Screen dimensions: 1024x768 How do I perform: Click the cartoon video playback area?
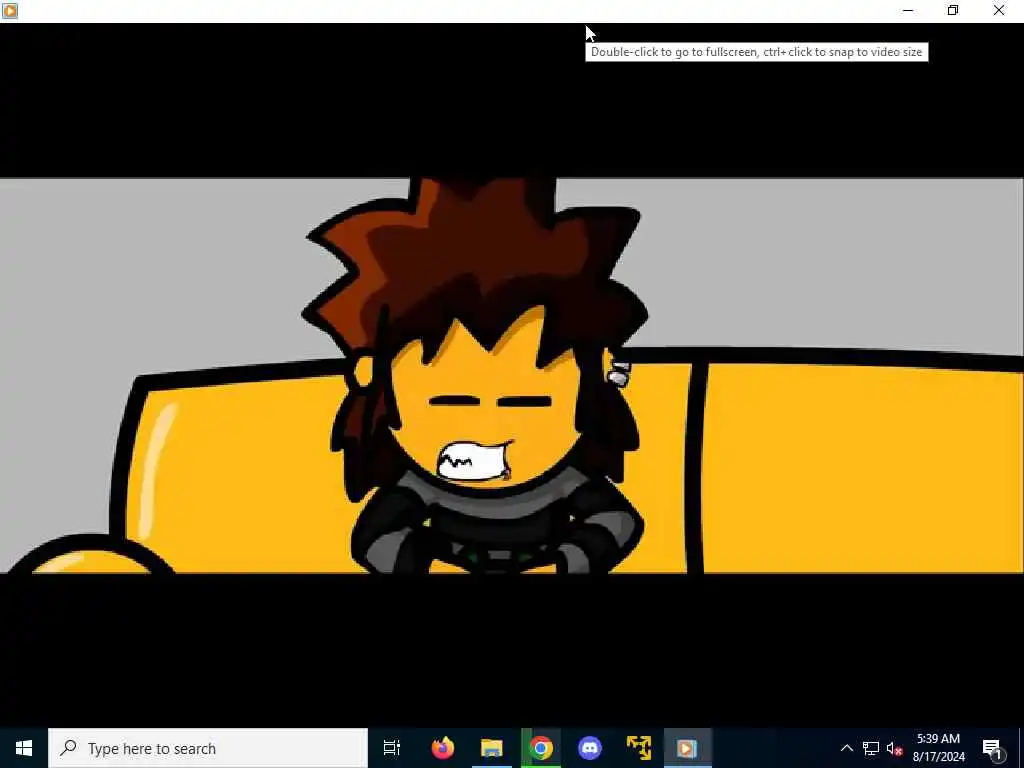point(512,376)
